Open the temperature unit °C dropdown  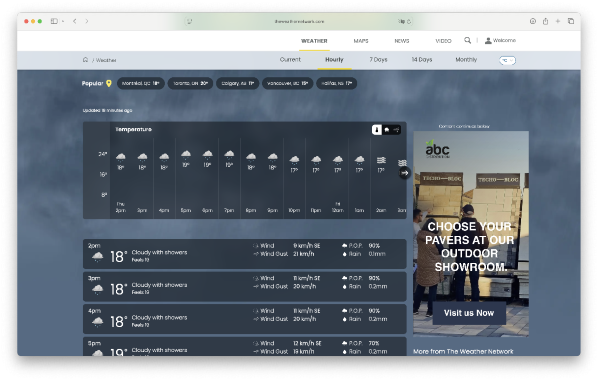(507, 60)
